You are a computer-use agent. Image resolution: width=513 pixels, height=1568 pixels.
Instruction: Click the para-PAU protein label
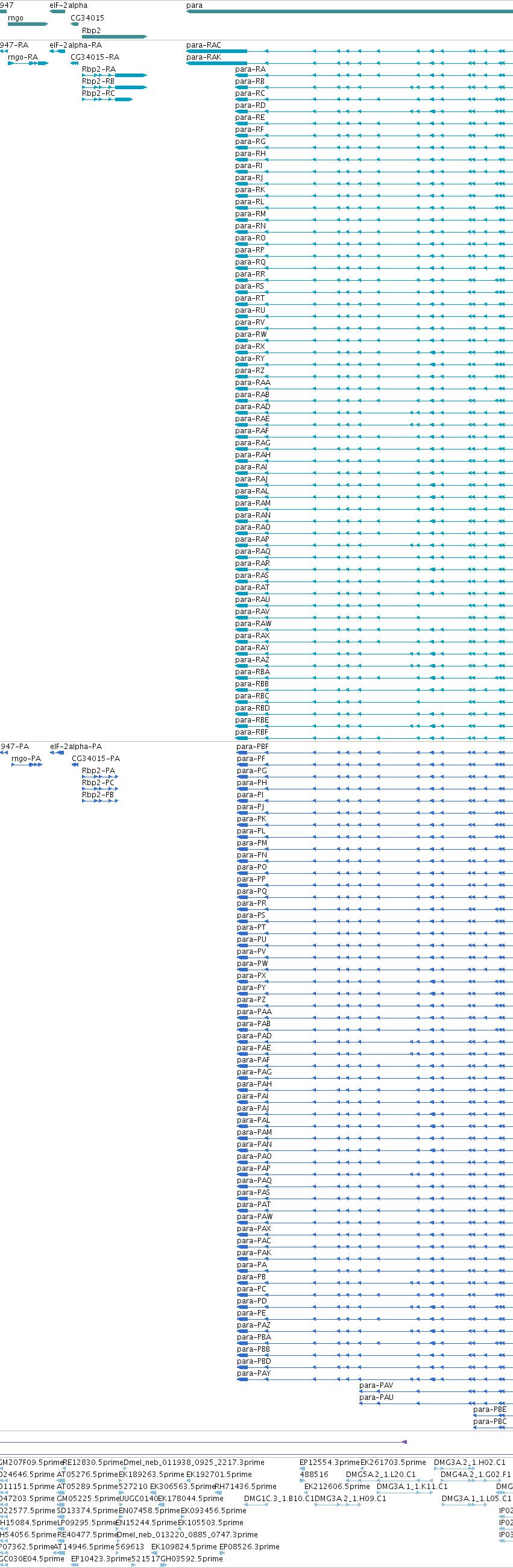click(376, 1397)
